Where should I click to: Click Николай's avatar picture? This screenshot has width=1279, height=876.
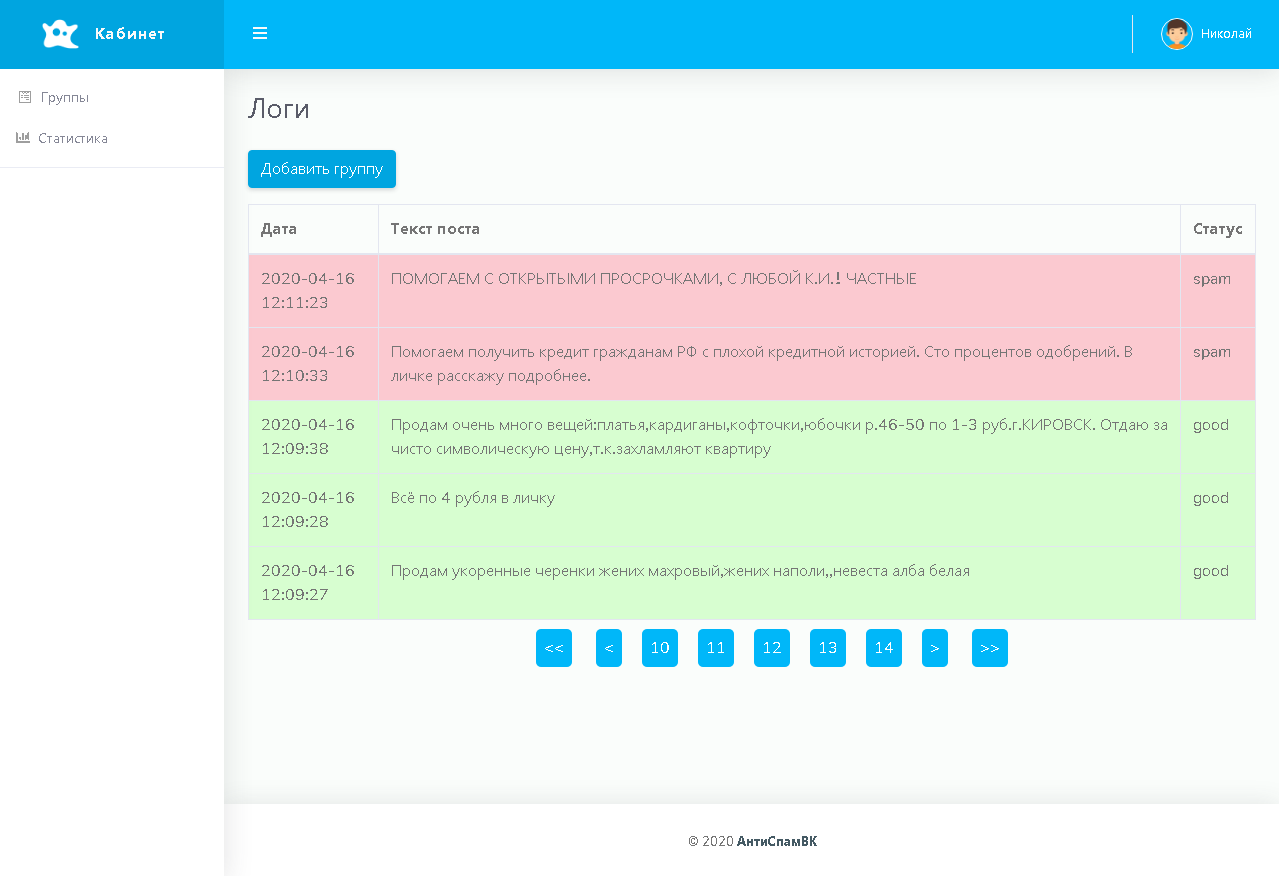click(1176, 34)
